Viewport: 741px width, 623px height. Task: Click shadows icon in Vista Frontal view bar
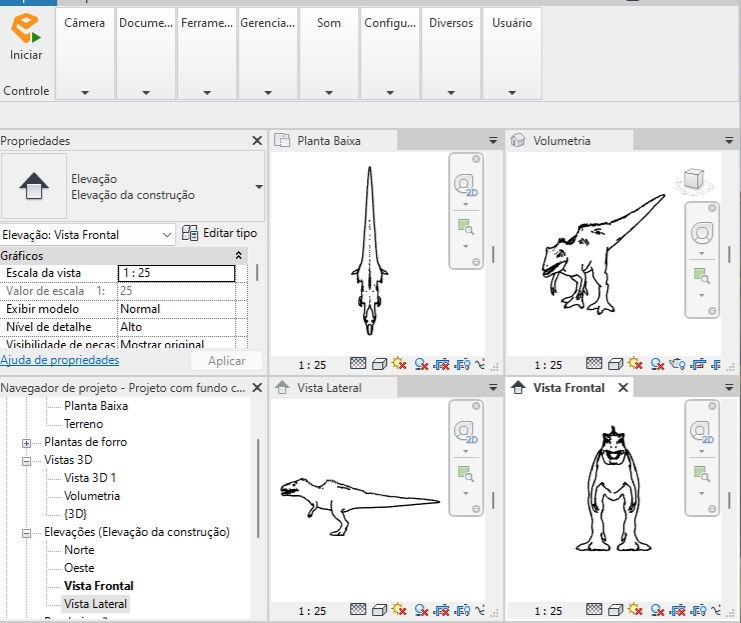[x=657, y=610]
